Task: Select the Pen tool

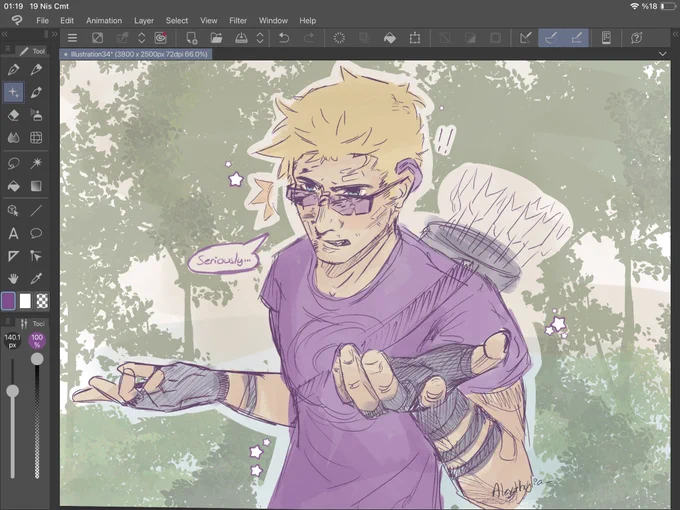Action: [x=13, y=69]
